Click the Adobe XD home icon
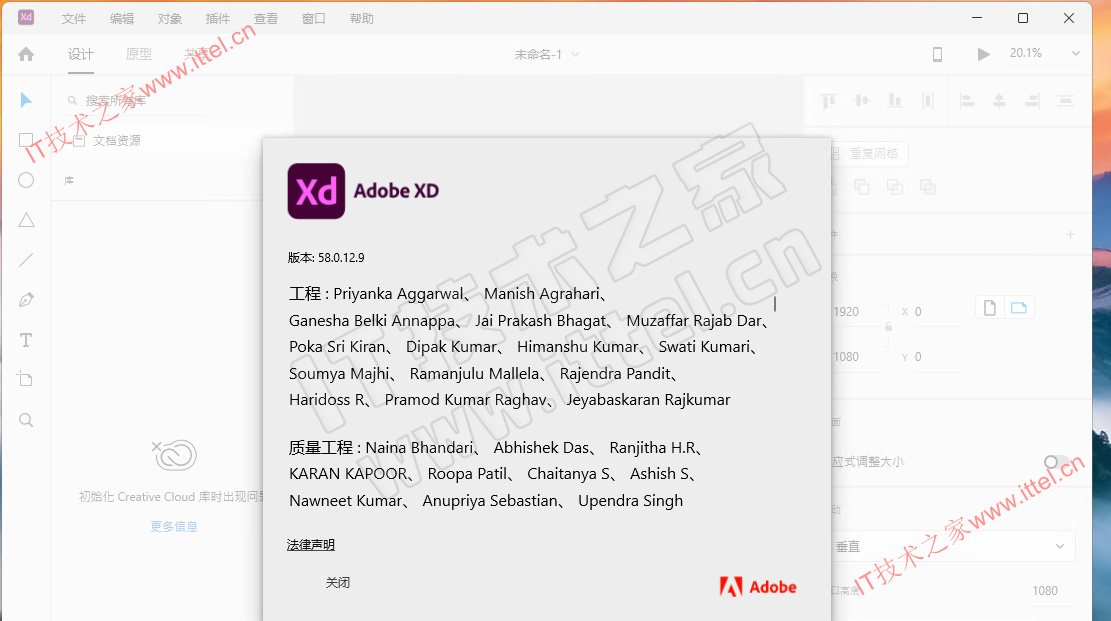The height and width of the screenshot is (621, 1111). pyautogui.click(x=26, y=54)
